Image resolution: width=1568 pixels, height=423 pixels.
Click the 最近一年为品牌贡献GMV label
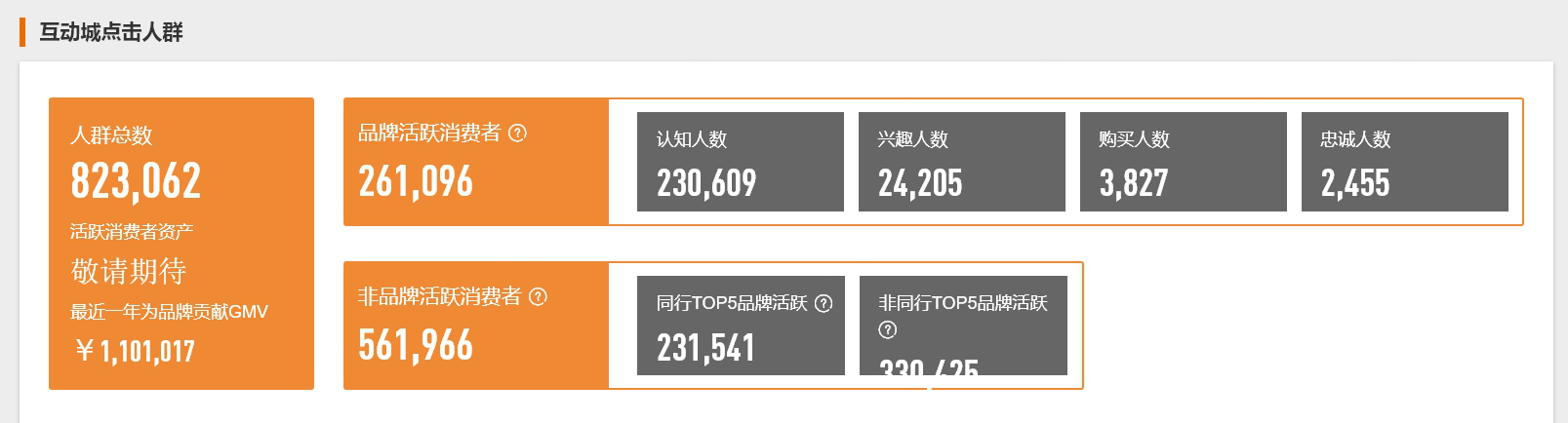click(169, 312)
